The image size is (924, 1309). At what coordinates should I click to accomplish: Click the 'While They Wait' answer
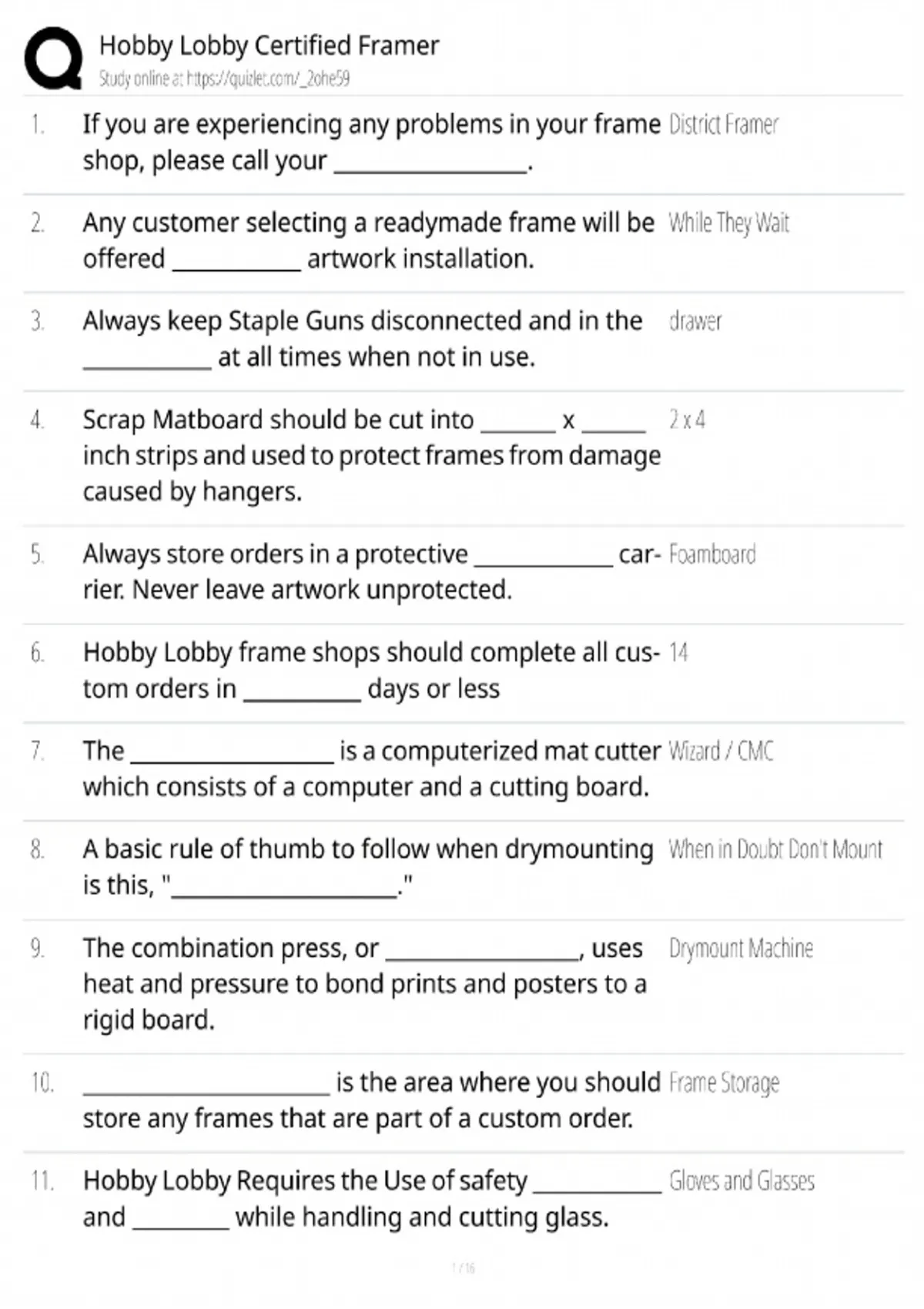pyautogui.click(x=728, y=223)
